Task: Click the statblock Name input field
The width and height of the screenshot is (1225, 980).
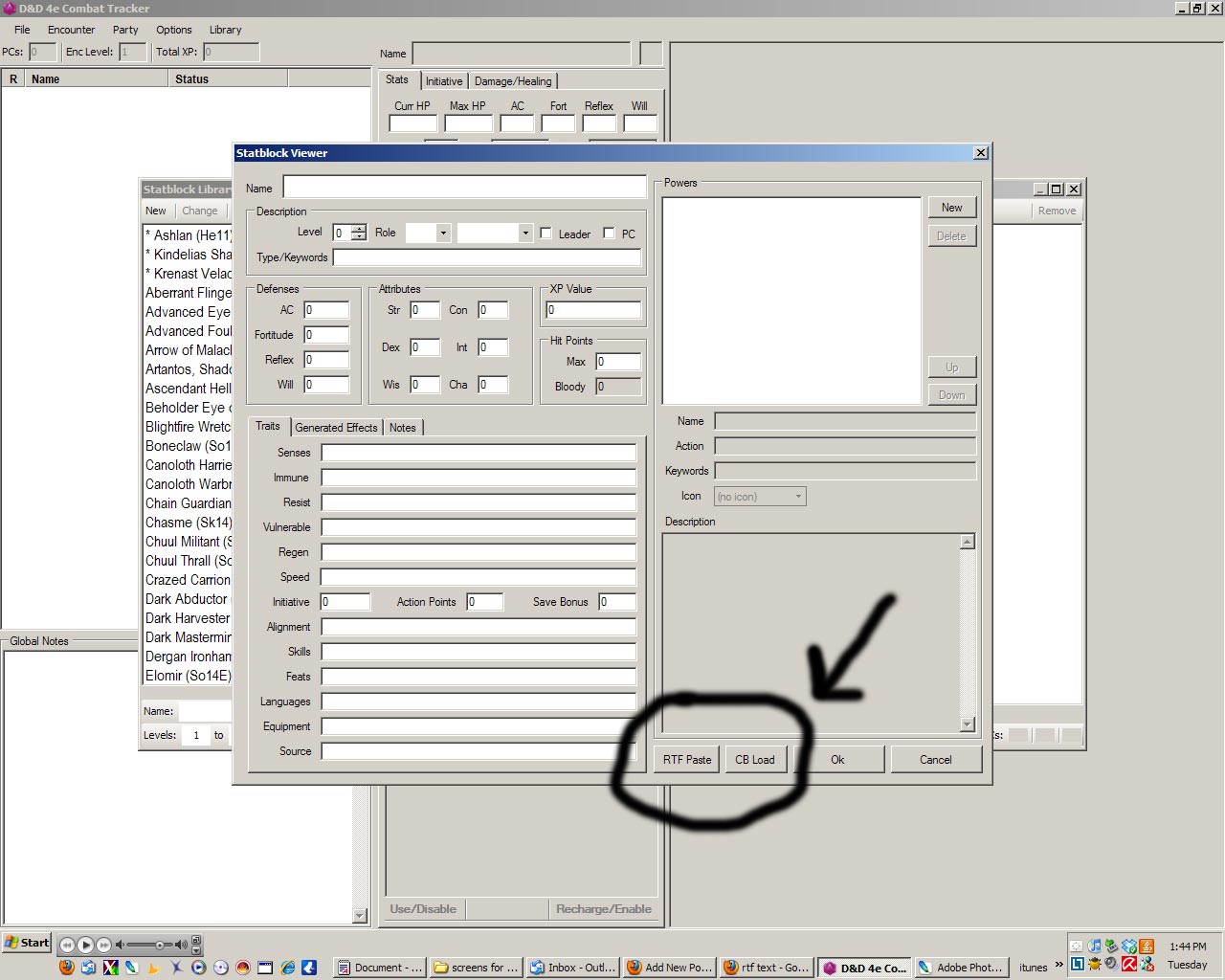Action: 464,188
